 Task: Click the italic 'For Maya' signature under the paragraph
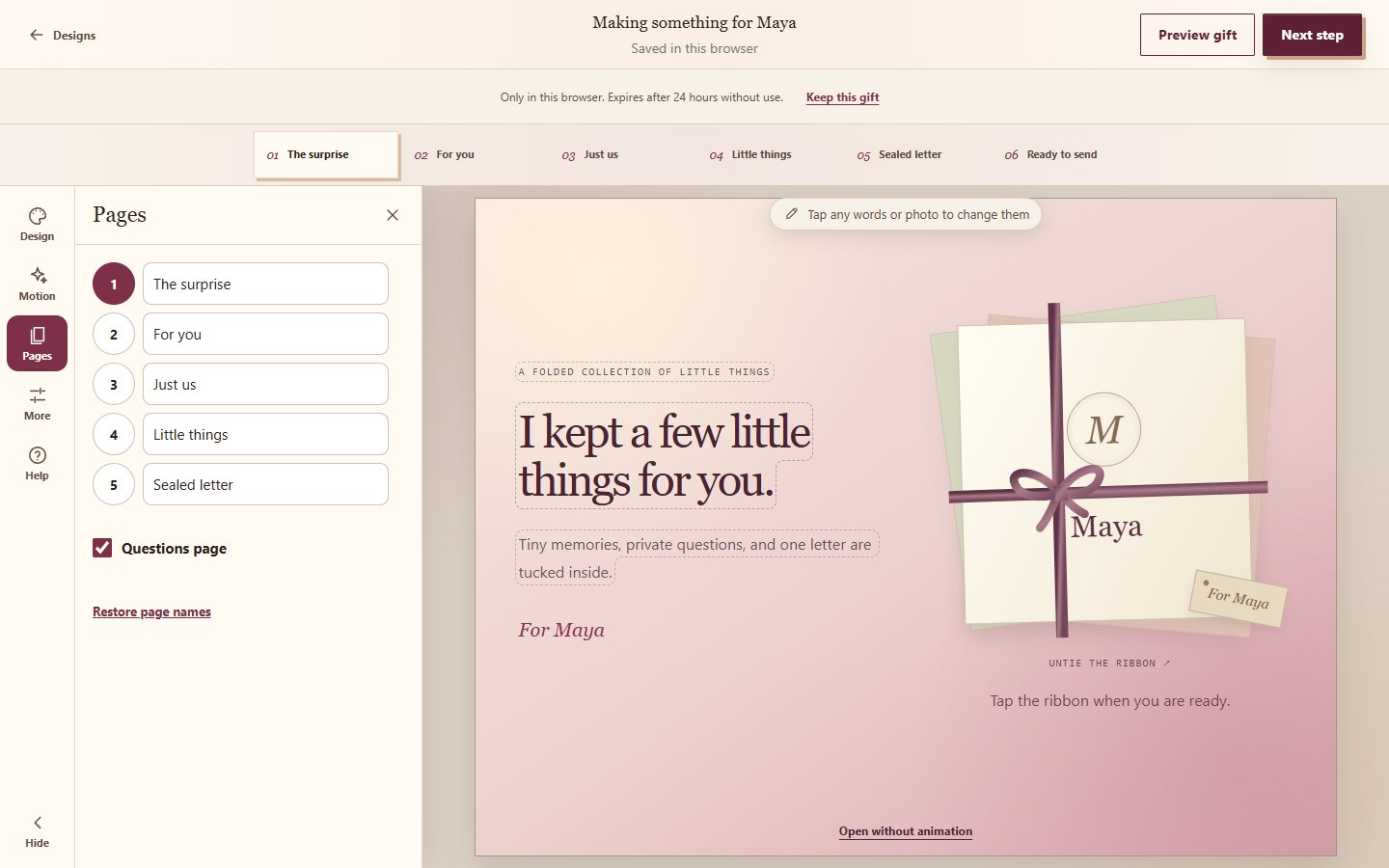pyautogui.click(x=561, y=630)
